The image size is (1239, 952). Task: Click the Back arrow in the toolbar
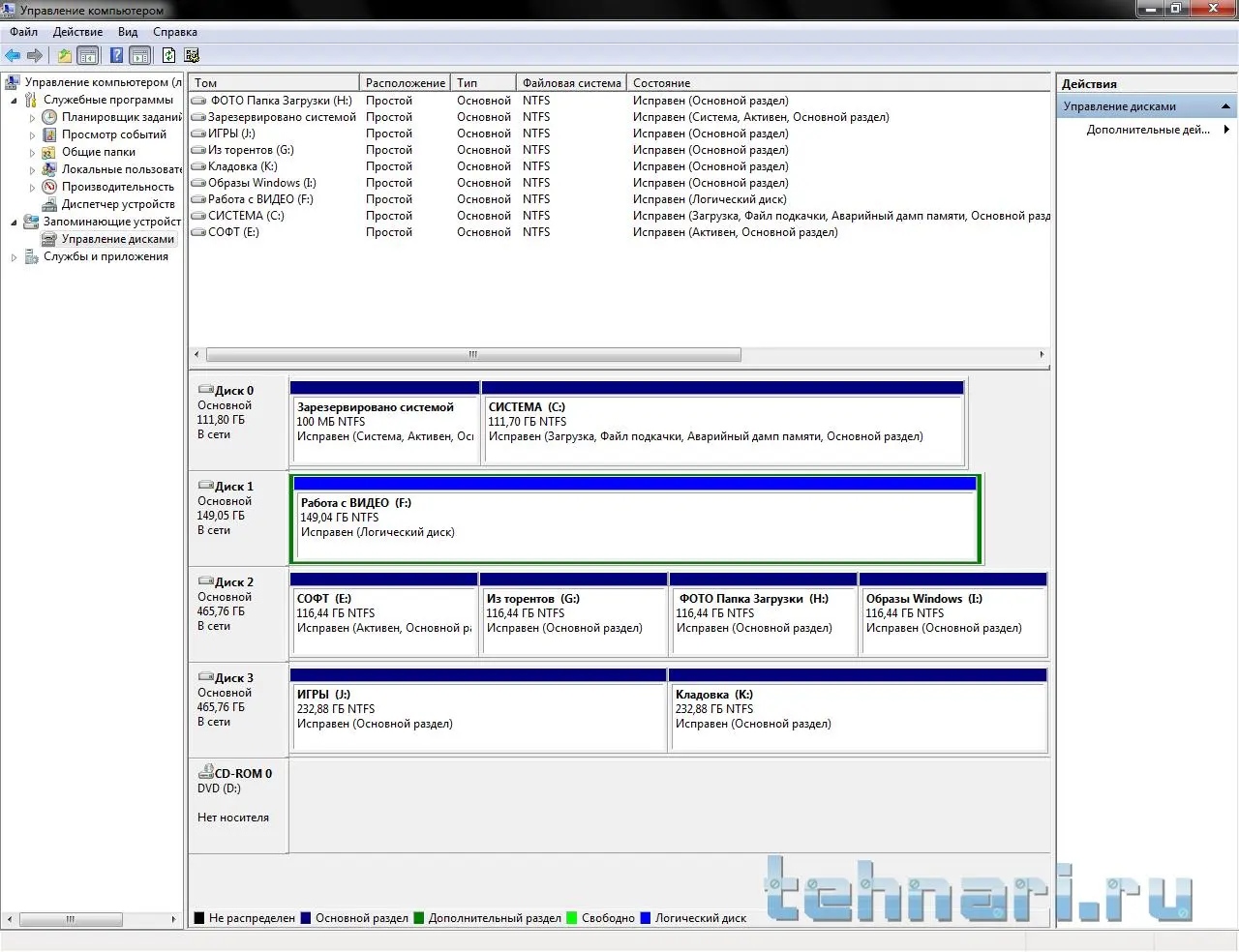coord(13,56)
